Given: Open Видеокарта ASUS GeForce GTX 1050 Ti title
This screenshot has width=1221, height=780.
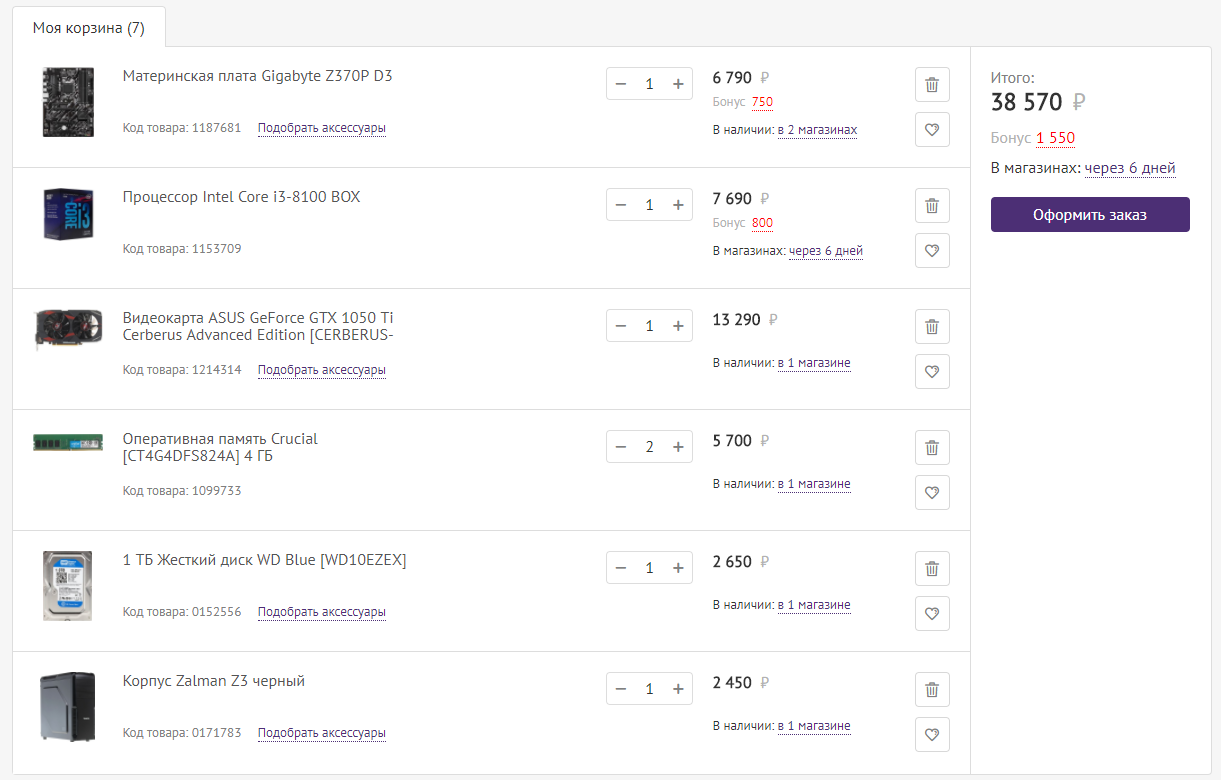Looking at the screenshot, I should click(257, 326).
